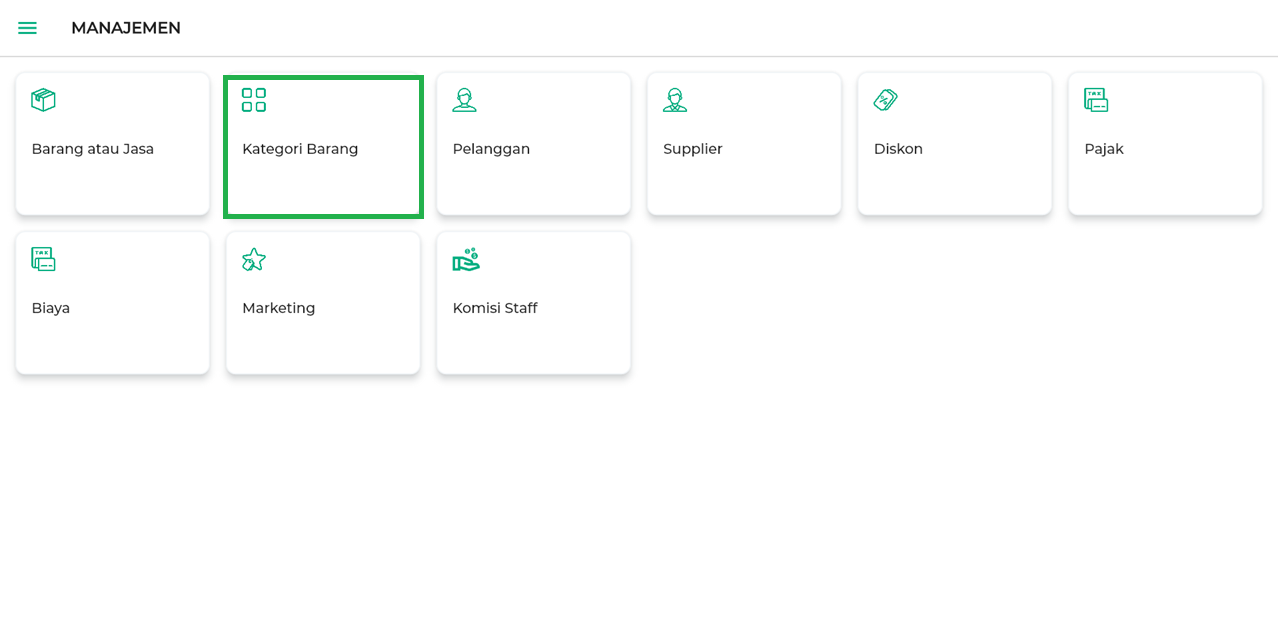Click the Diskon ticket icon
Viewport: 1278px width, 626px height.
pyautogui.click(x=885, y=100)
